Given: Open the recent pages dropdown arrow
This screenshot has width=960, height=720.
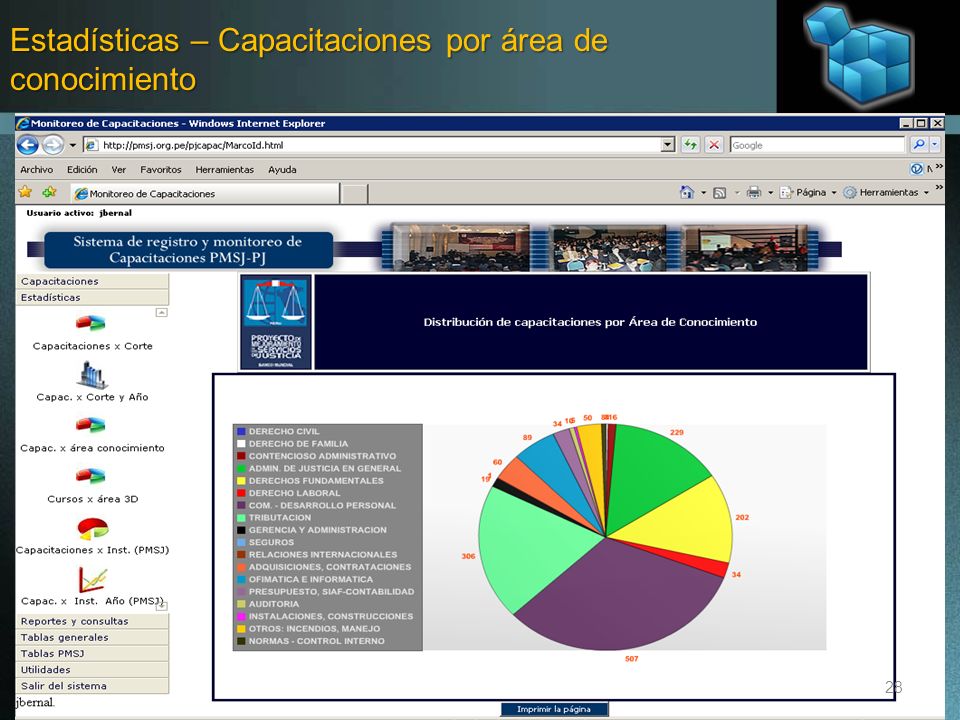Looking at the screenshot, I should (x=72, y=145).
